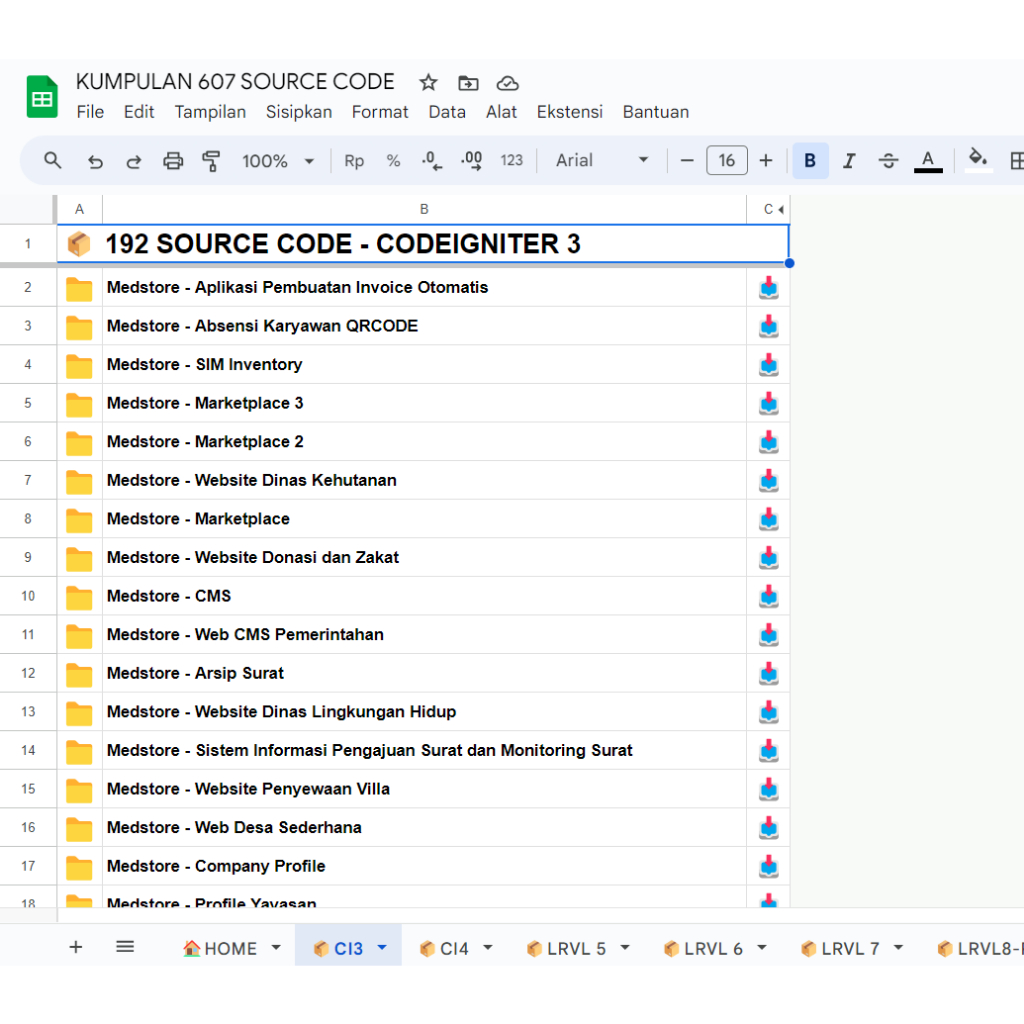Click the search magnifier icon in toolbar
The width and height of the screenshot is (1024, 1024).
tap(53, 160)
